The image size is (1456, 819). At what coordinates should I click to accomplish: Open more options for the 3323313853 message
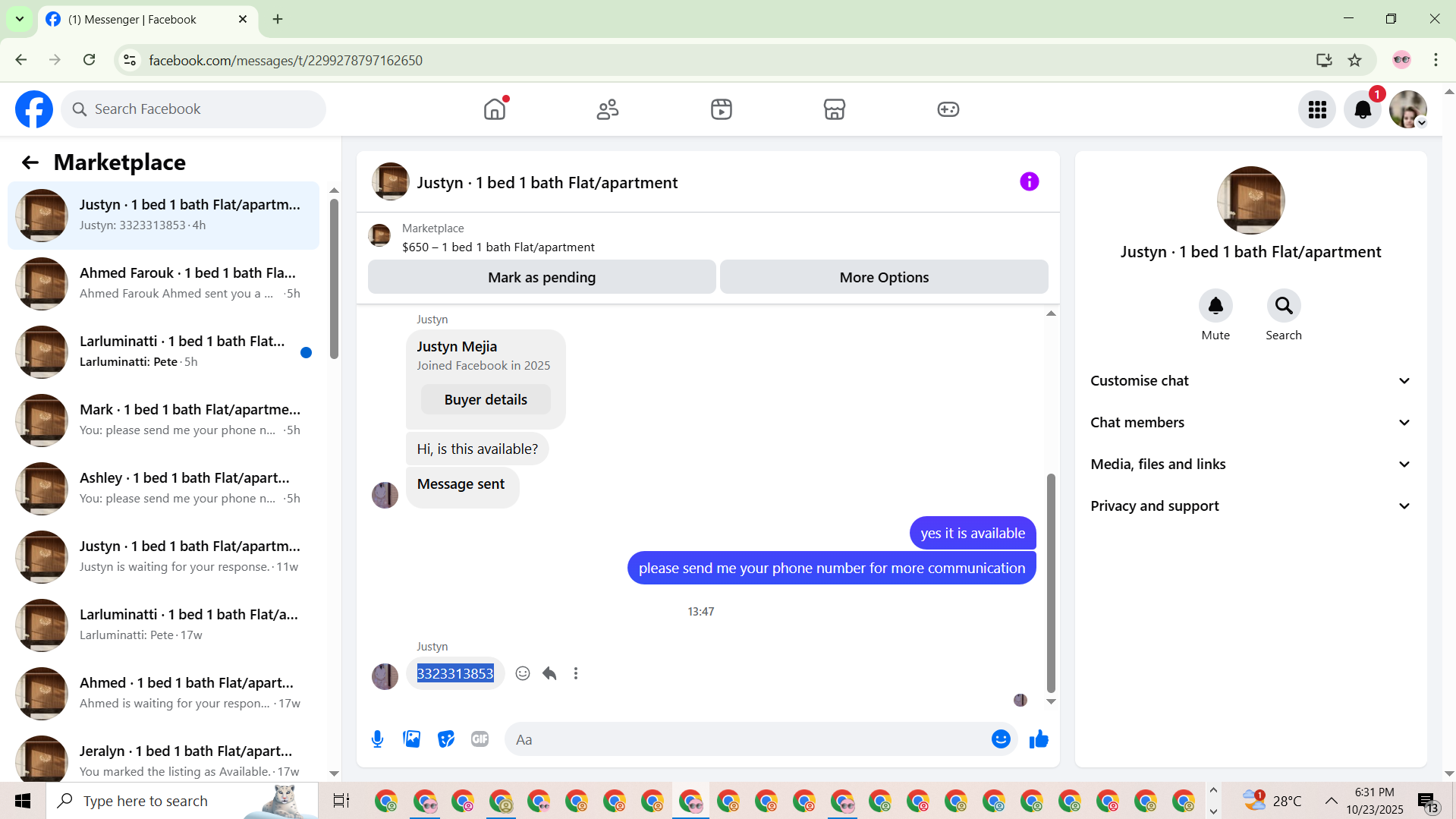[x=576, y=673]
